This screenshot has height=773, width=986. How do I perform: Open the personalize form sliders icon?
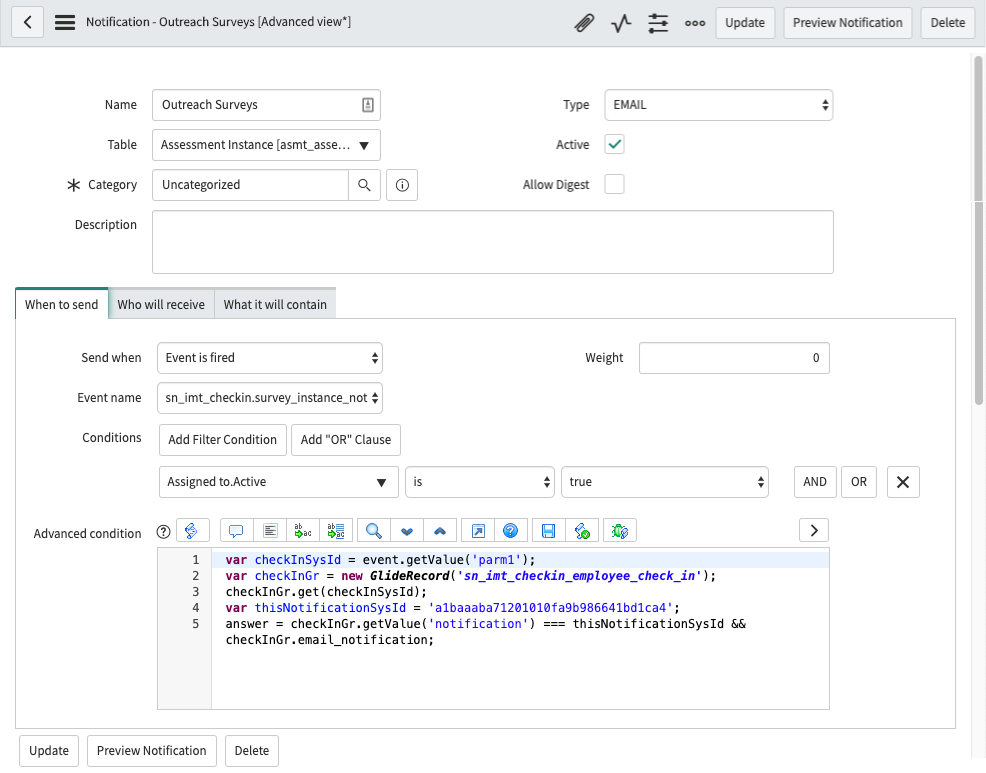click(x=658, y=23)
